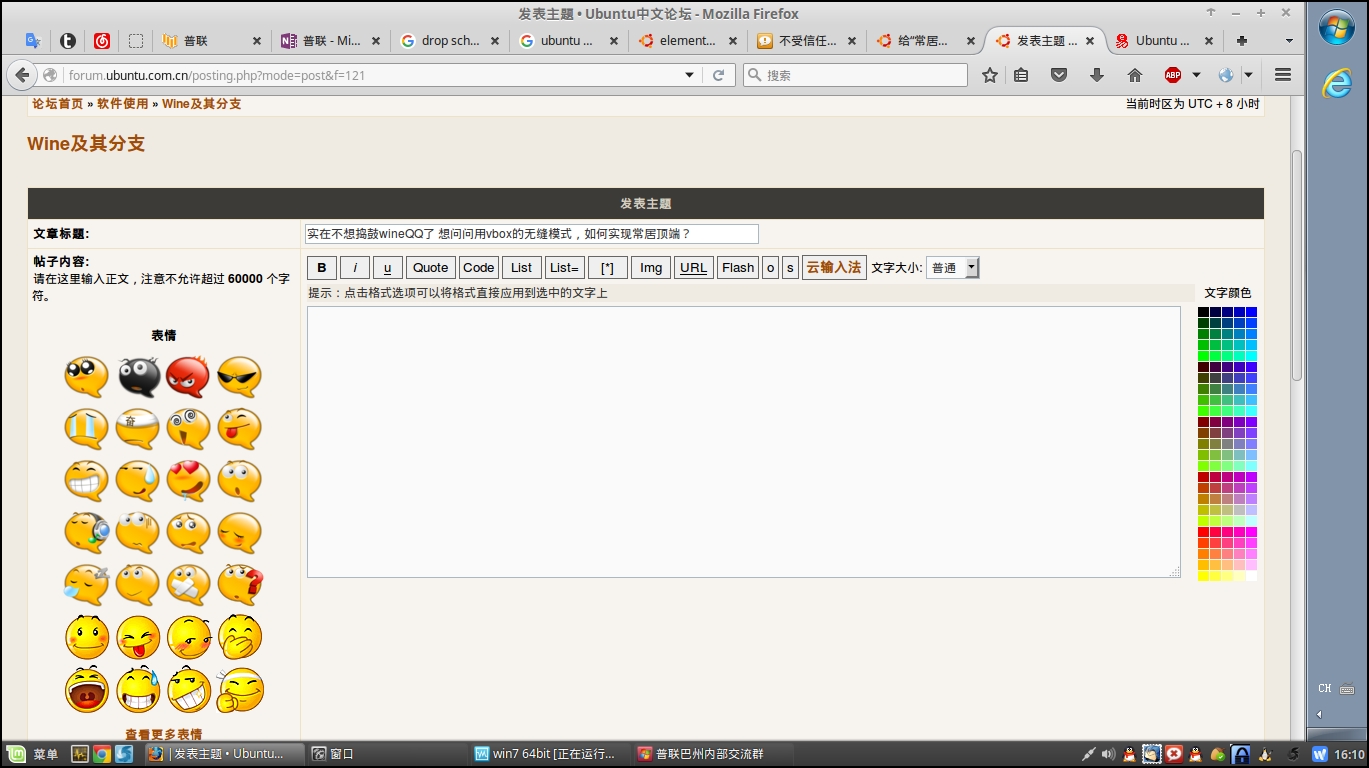Apply bold with the B button

(321, 268)
